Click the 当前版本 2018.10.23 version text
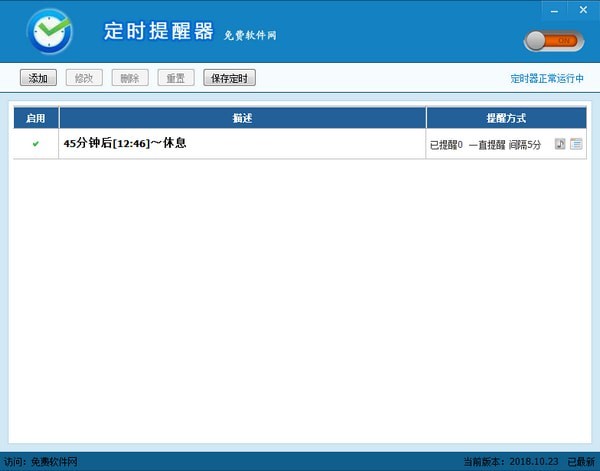 (511, 462)
